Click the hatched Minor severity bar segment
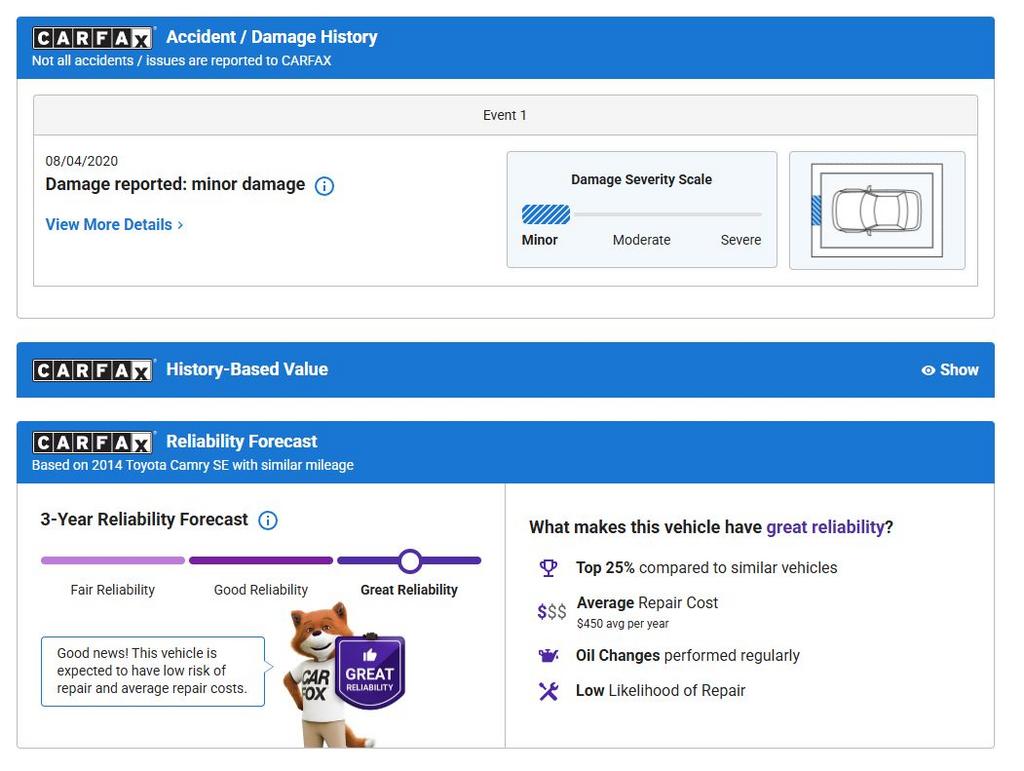Viewport: 1024px width, 771px height. click(546, 214)
